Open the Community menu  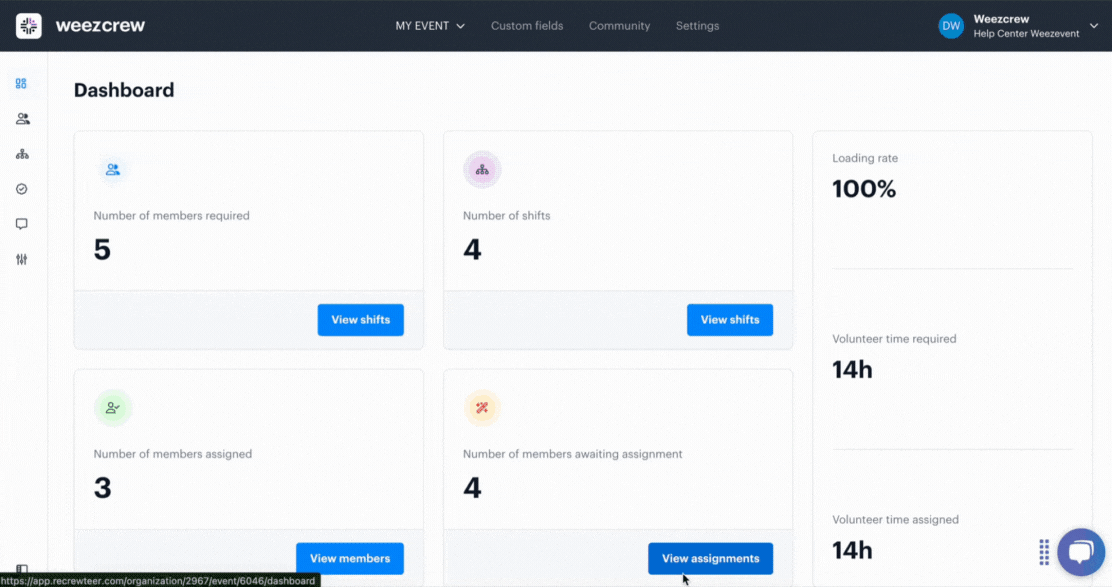point(619,26)
